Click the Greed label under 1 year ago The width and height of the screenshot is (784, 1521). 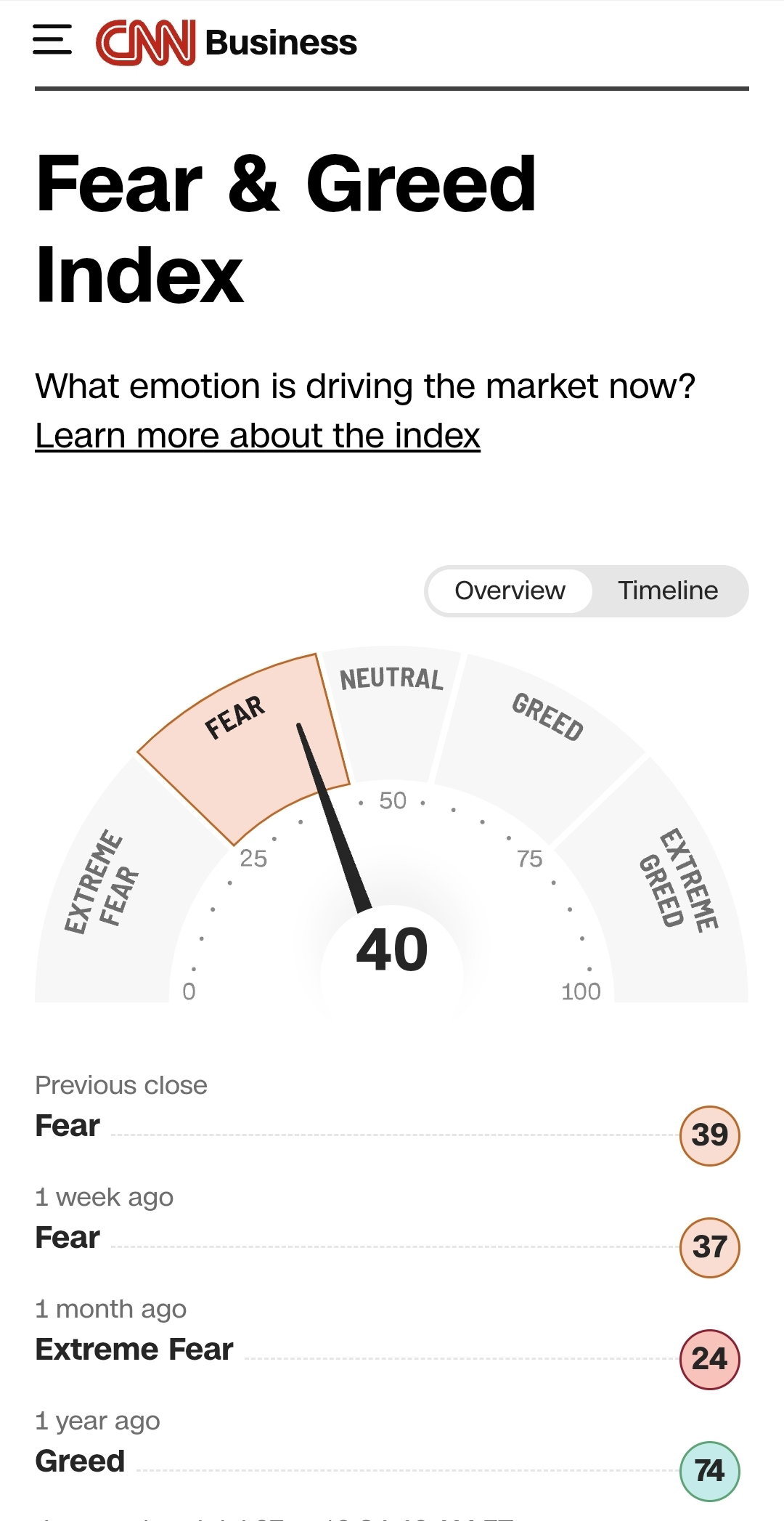(x=80, y=1461)
